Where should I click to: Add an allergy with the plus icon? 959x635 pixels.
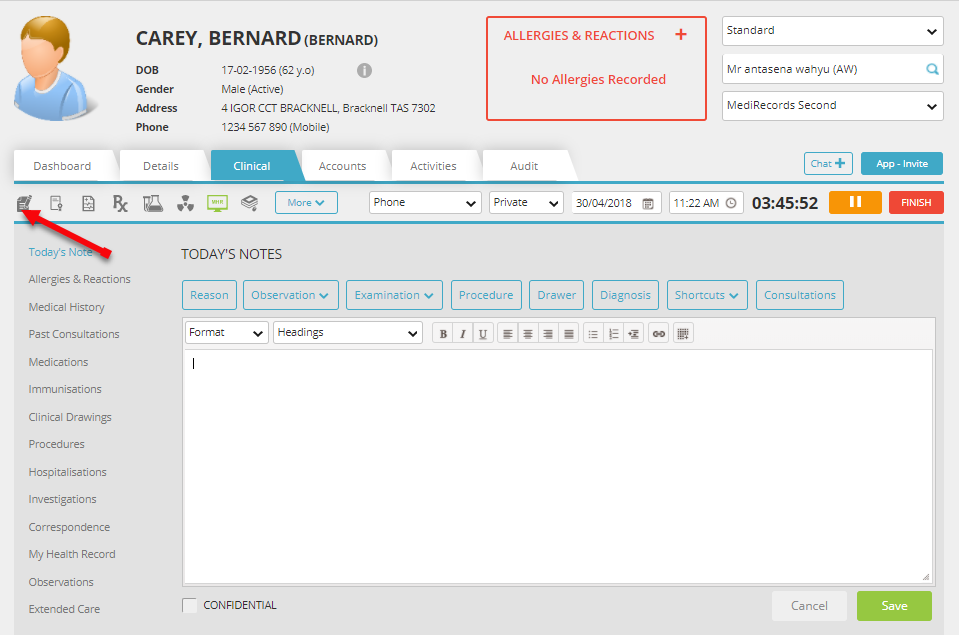681,34
